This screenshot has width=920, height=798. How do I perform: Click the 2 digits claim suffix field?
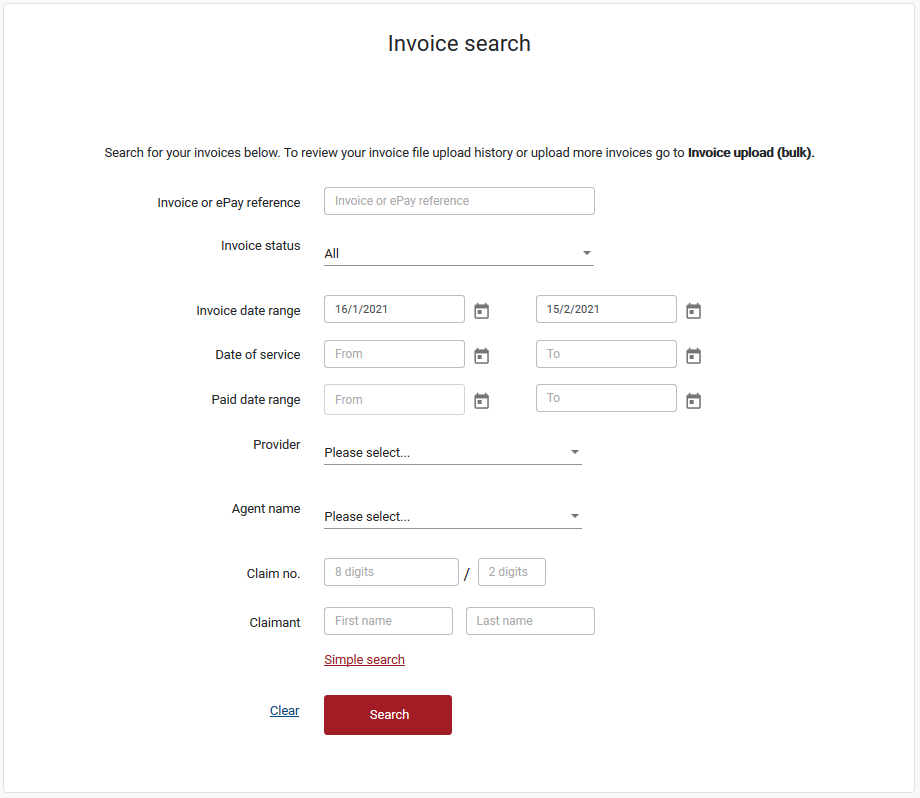pos(511,571)
